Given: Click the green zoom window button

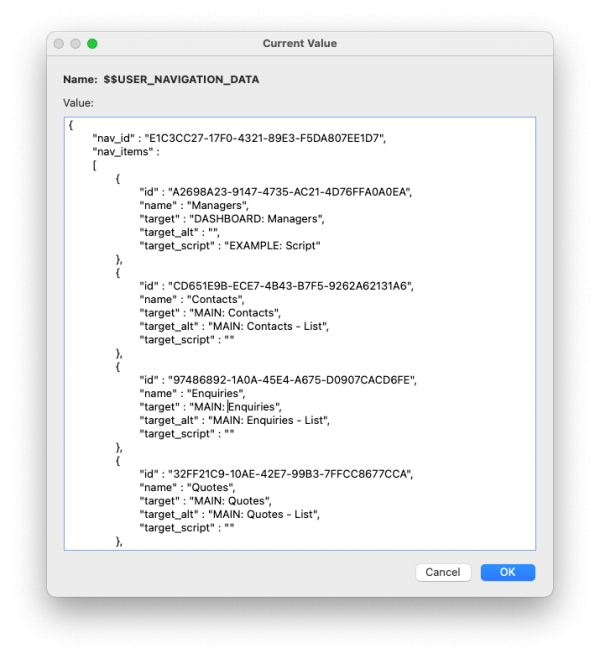Looking at the screenshot, I should point(92,44).
